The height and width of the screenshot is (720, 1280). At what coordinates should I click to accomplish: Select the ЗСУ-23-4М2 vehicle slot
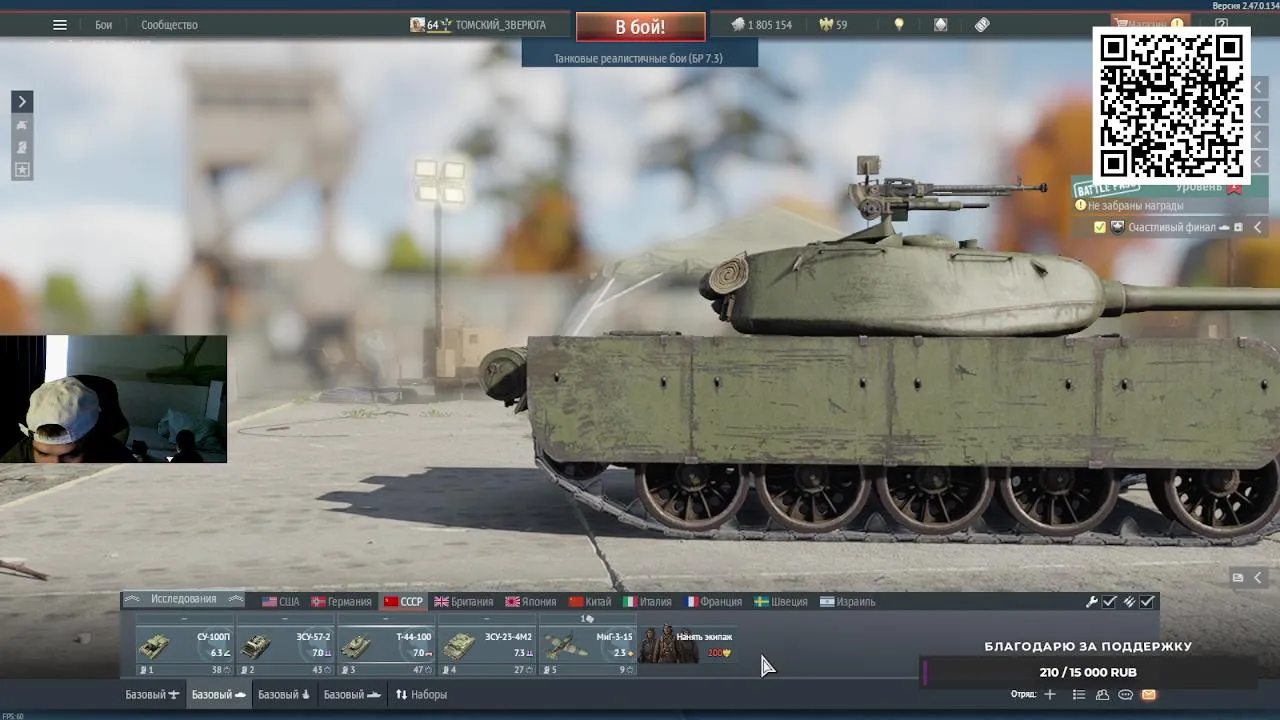coord(487,647)
